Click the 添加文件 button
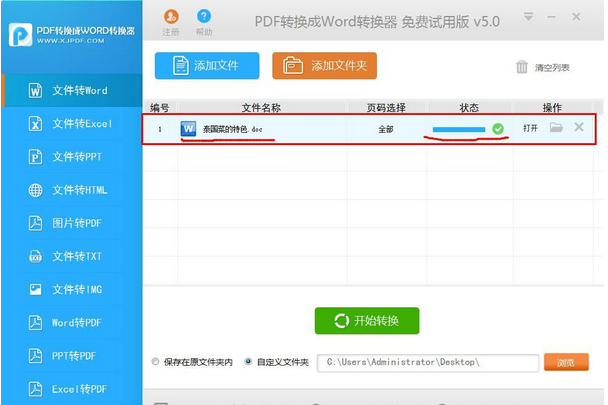The width and height of the screenshot is (608, 405). click(x=207, y=66)
